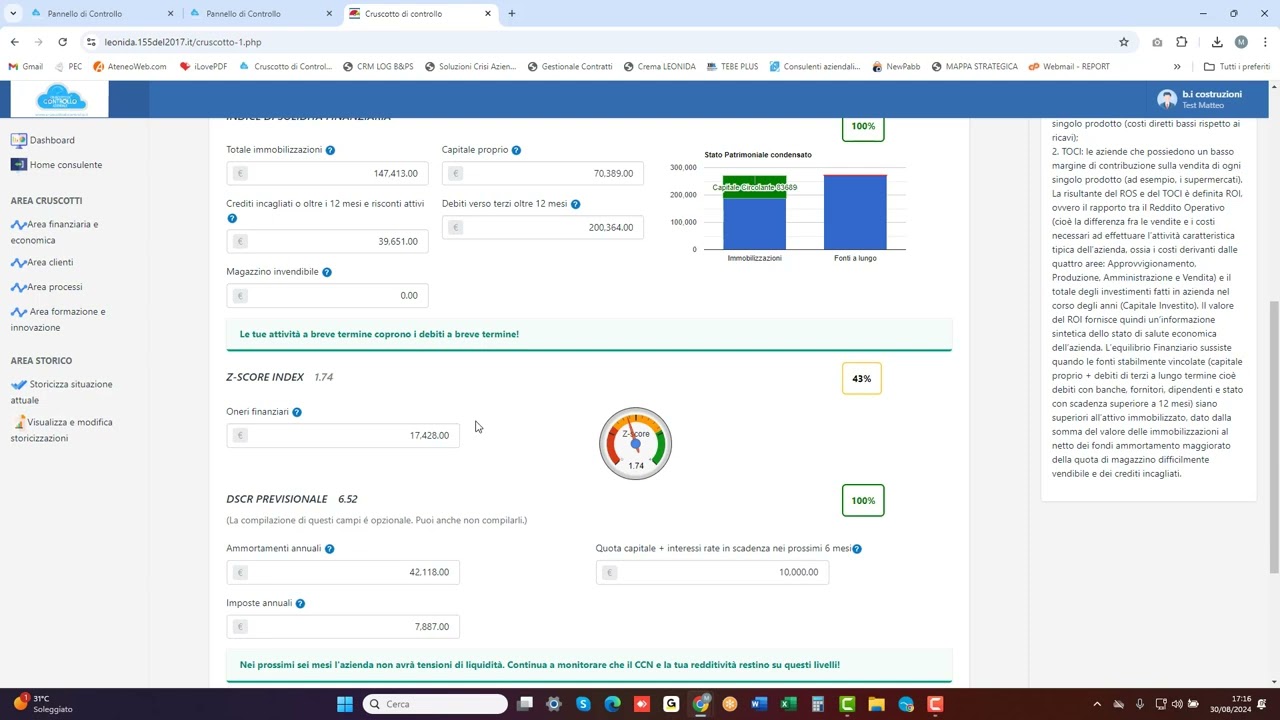Open Area finanziaria e economica menu
Screen dimensions: 1280x720
(55, 232)
